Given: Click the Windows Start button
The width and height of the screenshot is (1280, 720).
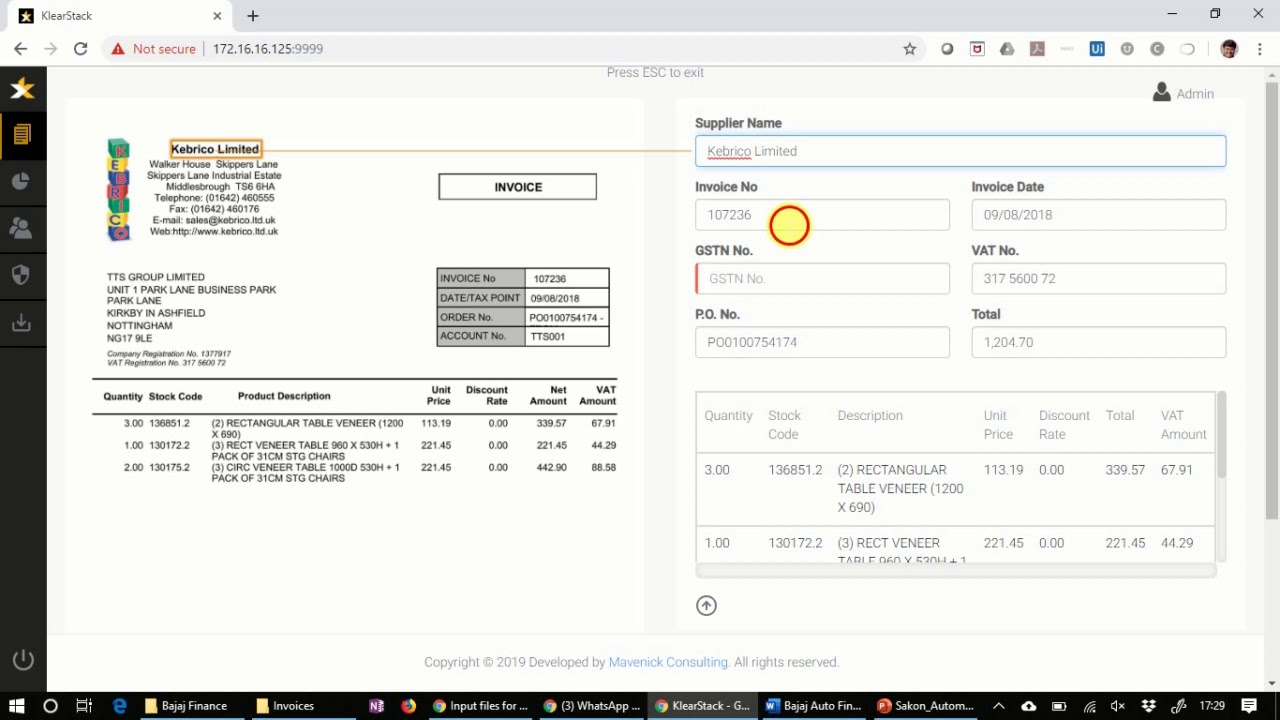Looking at the screenshot, I should pos(16,706).
